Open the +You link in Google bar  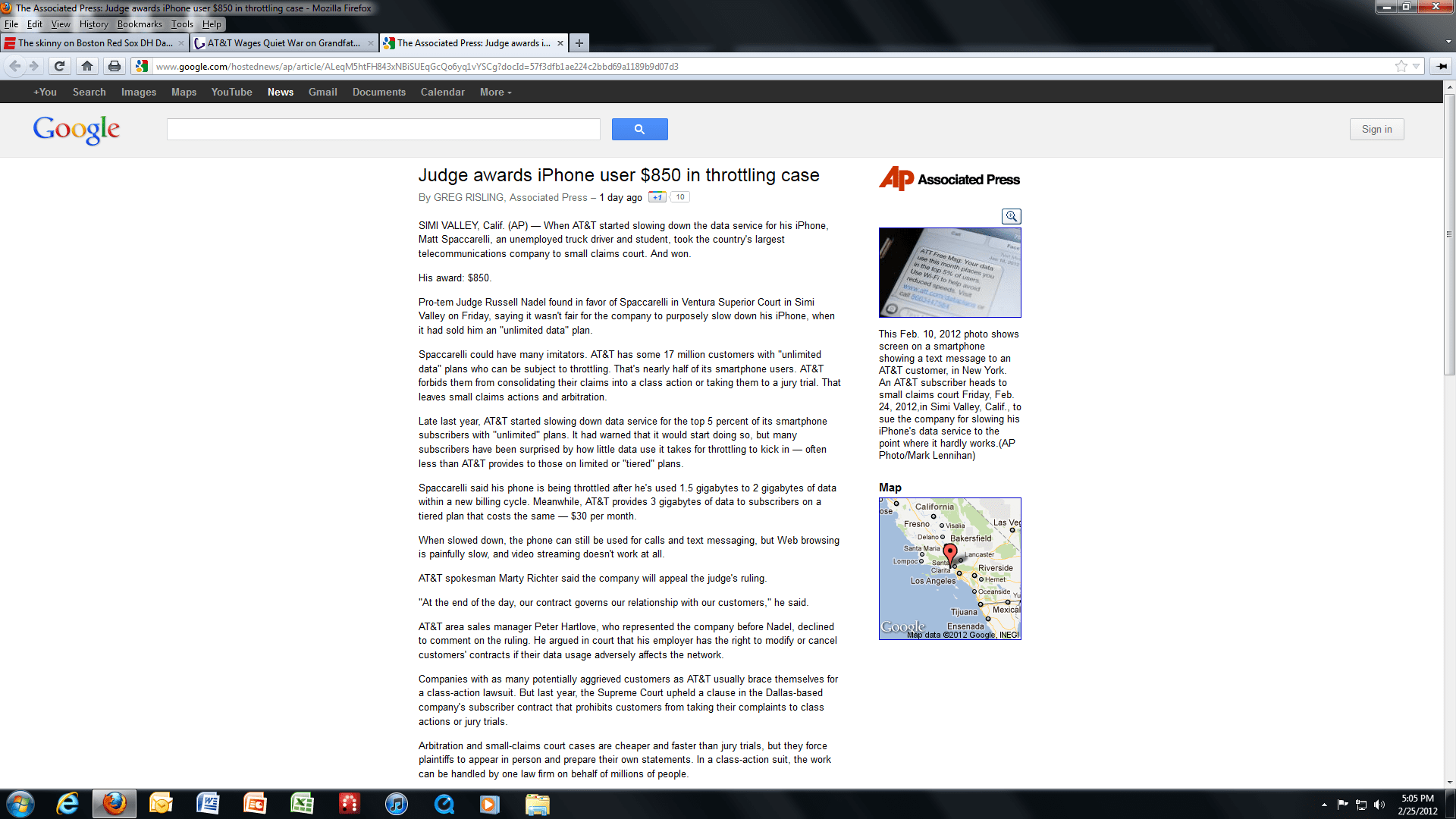[x=45, y=92]
